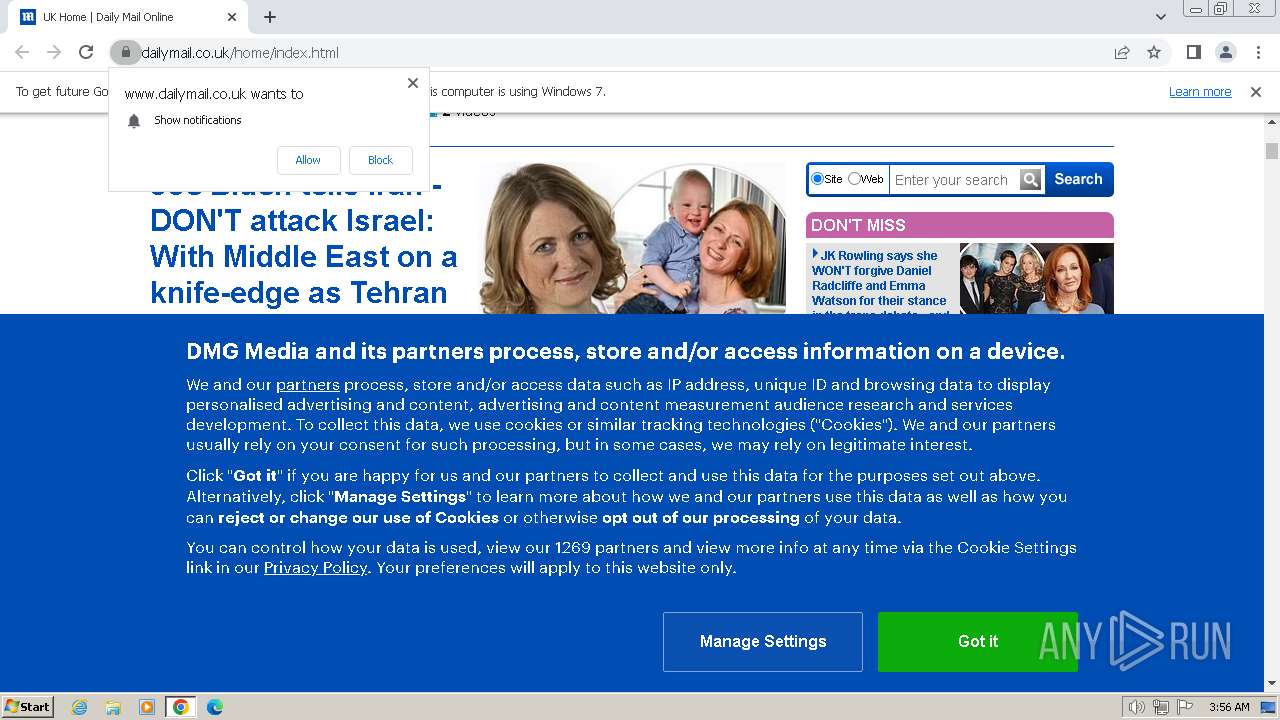Image resolution: width=1280 pixels, height=720 pixels.
Task: Select the Site search radio button
Action: point(818,179)
